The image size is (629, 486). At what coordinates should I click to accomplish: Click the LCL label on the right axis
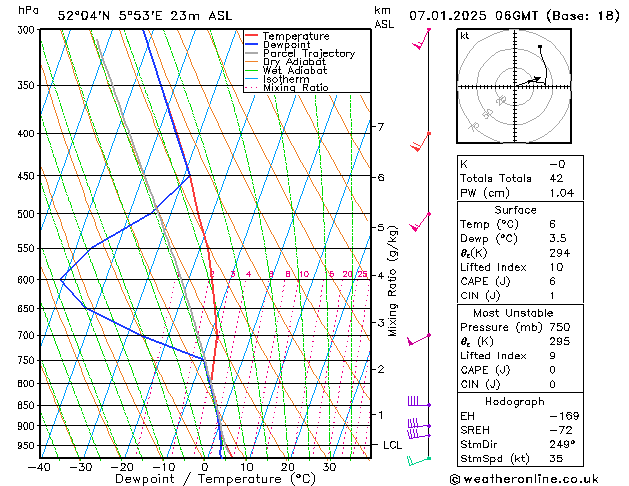click(x=392, y=445)
